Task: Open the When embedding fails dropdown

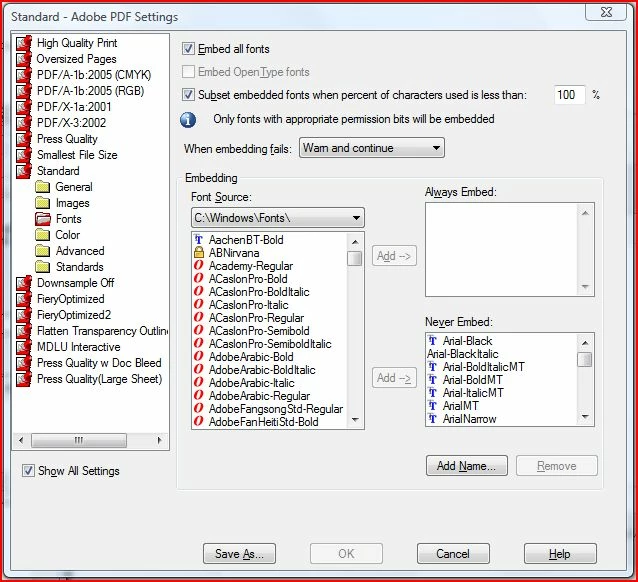Action: (x=371, y=147)
